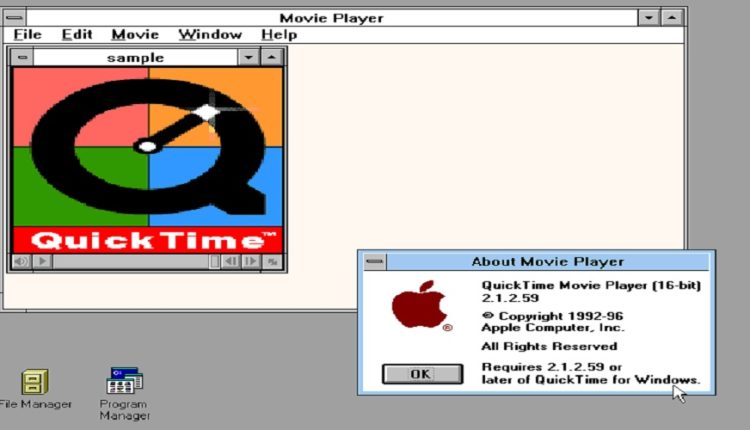Open the Movie menu

[135, 34]
